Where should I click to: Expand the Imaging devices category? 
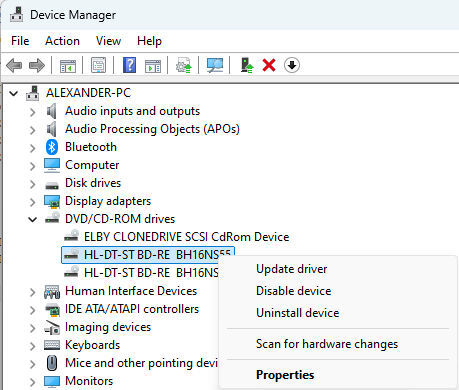[x=32, y=328]
